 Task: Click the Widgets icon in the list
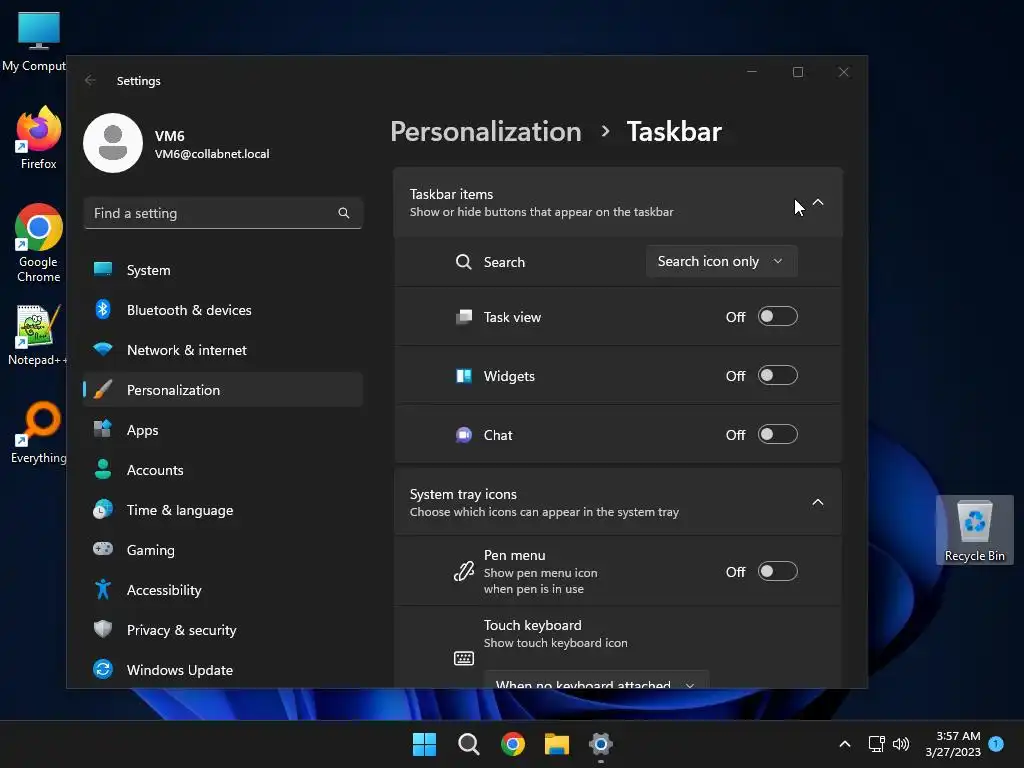coord(464,376)
